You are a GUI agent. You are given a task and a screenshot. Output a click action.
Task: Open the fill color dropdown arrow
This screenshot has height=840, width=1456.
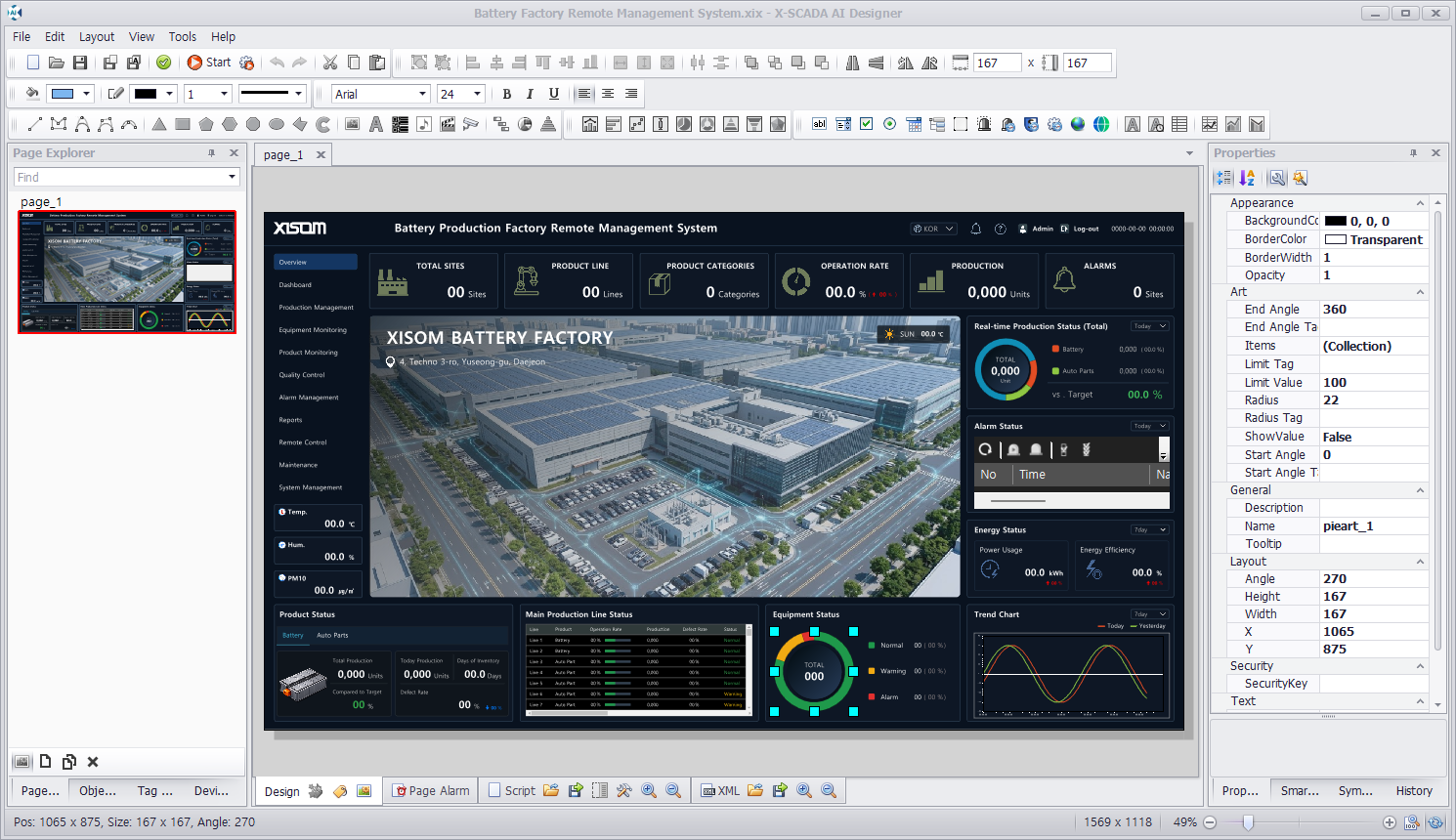point(86,94)
